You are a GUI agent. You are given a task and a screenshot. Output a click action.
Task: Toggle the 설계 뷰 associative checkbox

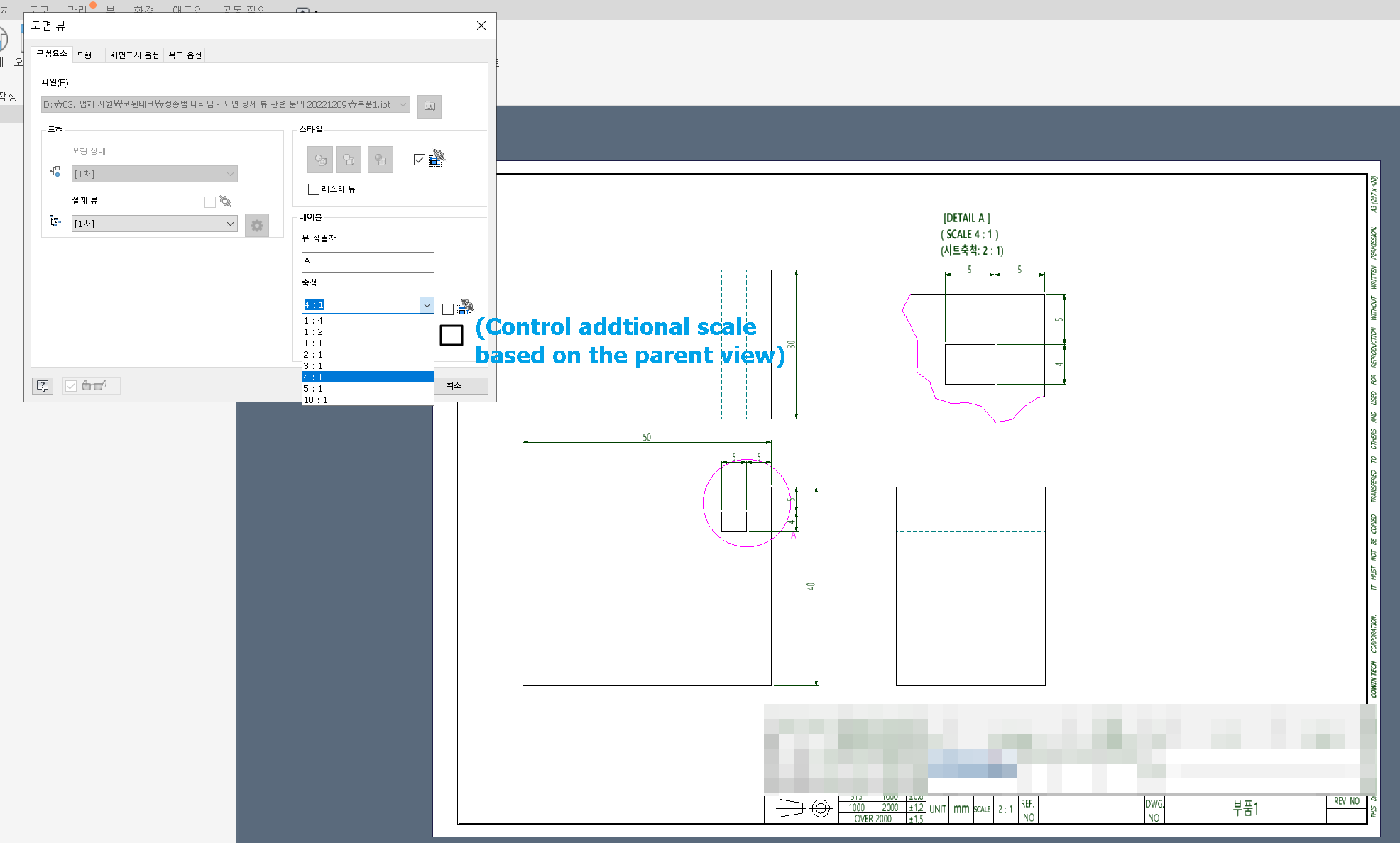(x=209, y=201)
